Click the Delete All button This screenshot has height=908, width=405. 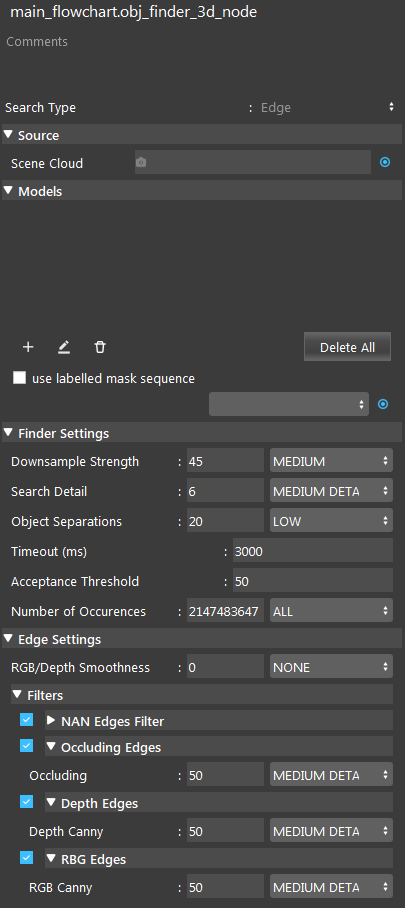[347, 347]
